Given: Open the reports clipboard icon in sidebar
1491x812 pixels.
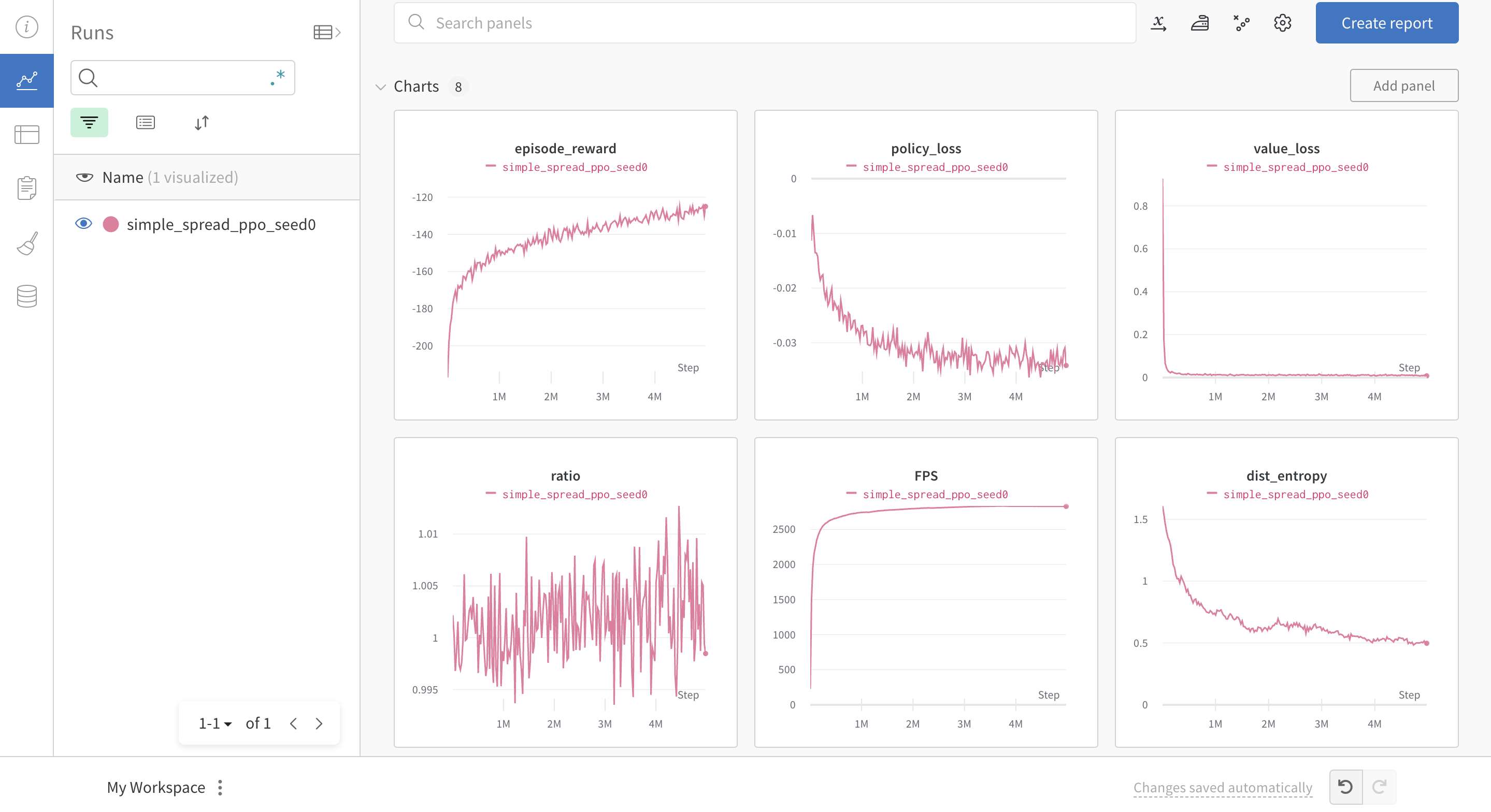Looking at the screenshot, I should click(26, 188).
